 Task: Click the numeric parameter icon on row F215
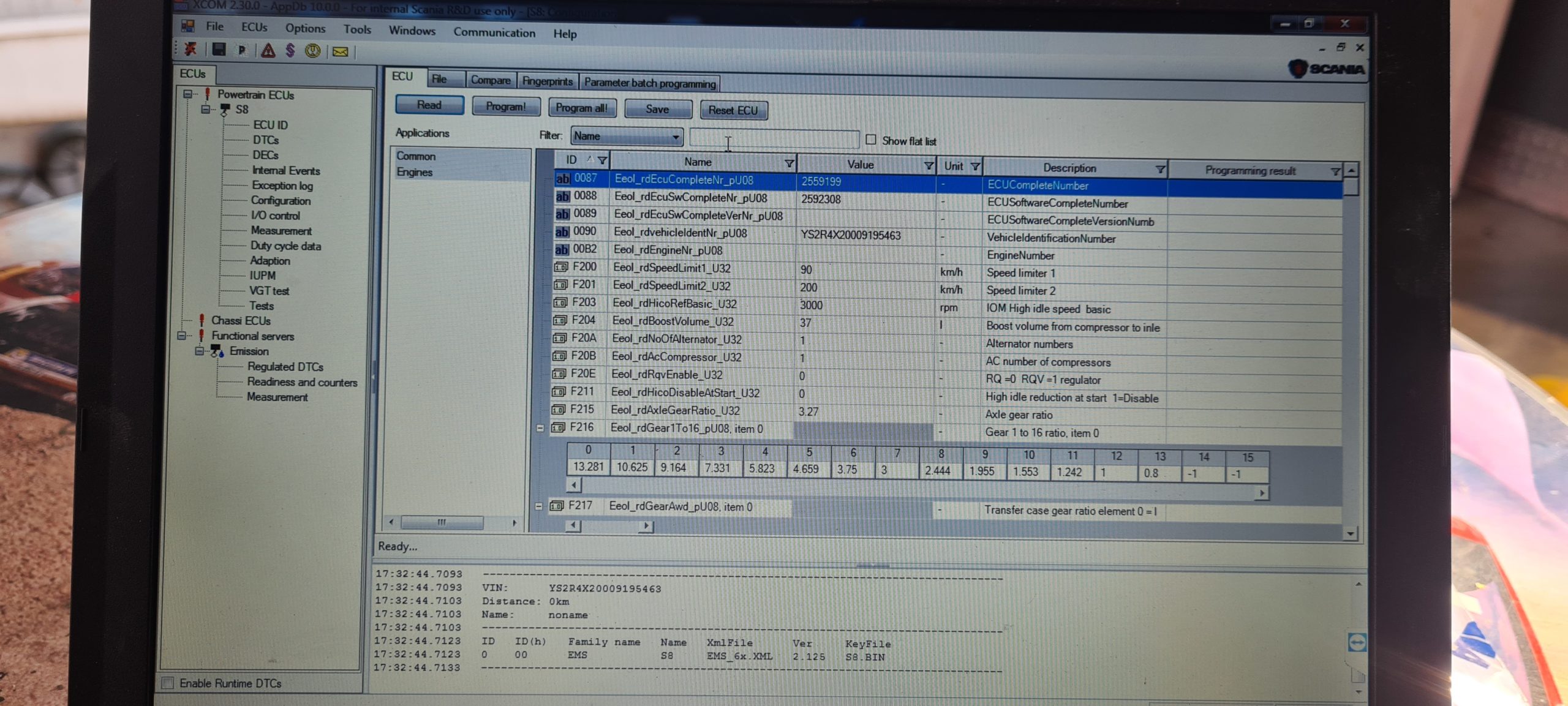558,409
